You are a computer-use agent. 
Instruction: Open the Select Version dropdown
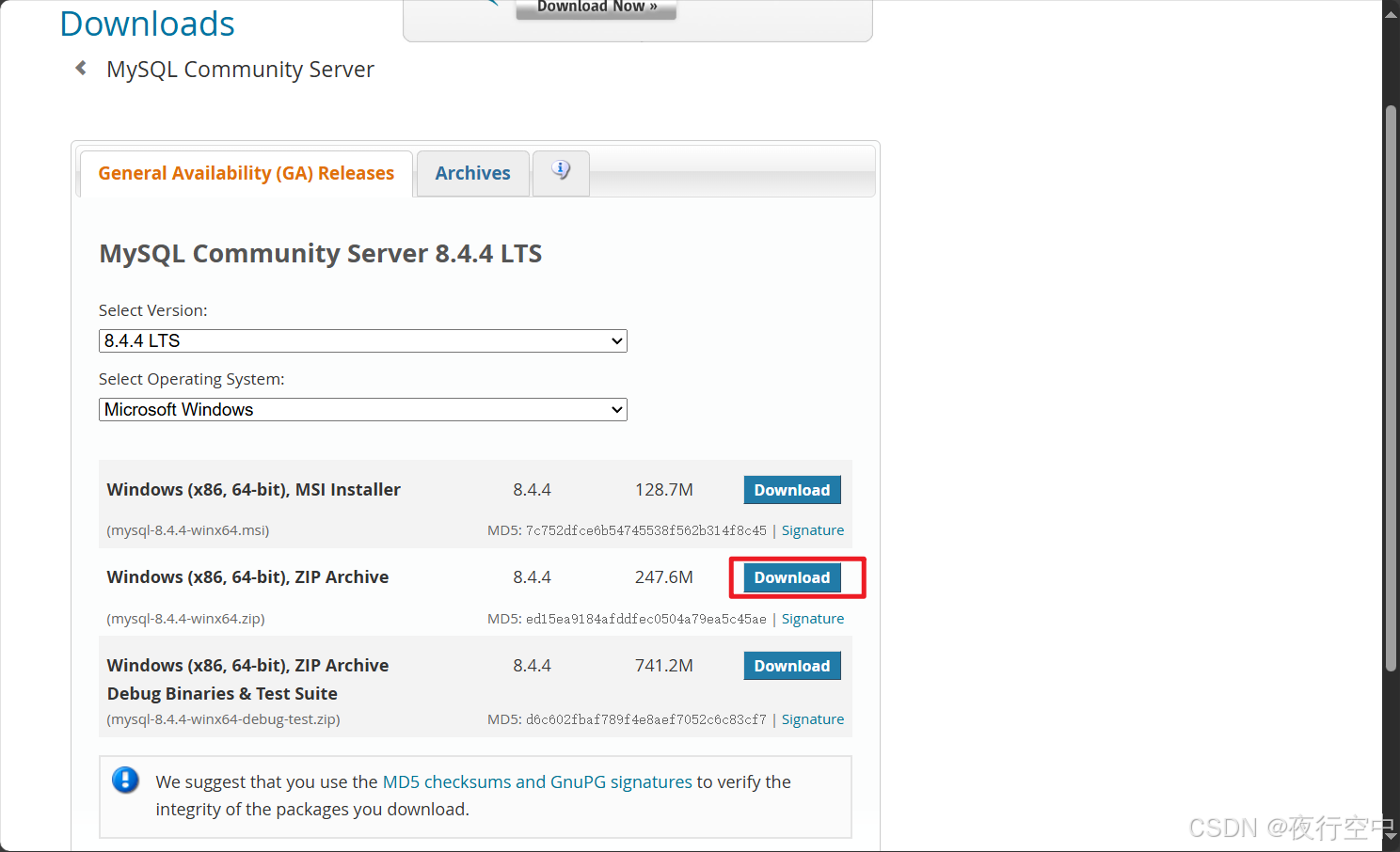tap(363, 340)
